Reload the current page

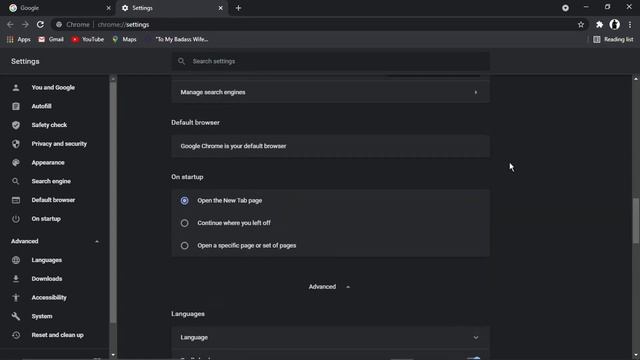click(x=40, y=24)
